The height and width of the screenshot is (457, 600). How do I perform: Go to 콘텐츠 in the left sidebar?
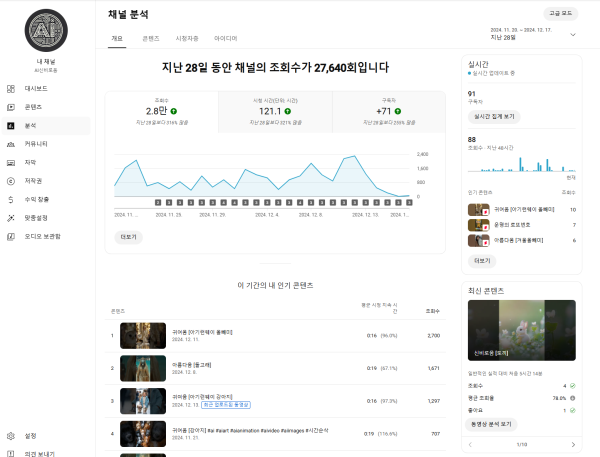[x=33, y=107]
